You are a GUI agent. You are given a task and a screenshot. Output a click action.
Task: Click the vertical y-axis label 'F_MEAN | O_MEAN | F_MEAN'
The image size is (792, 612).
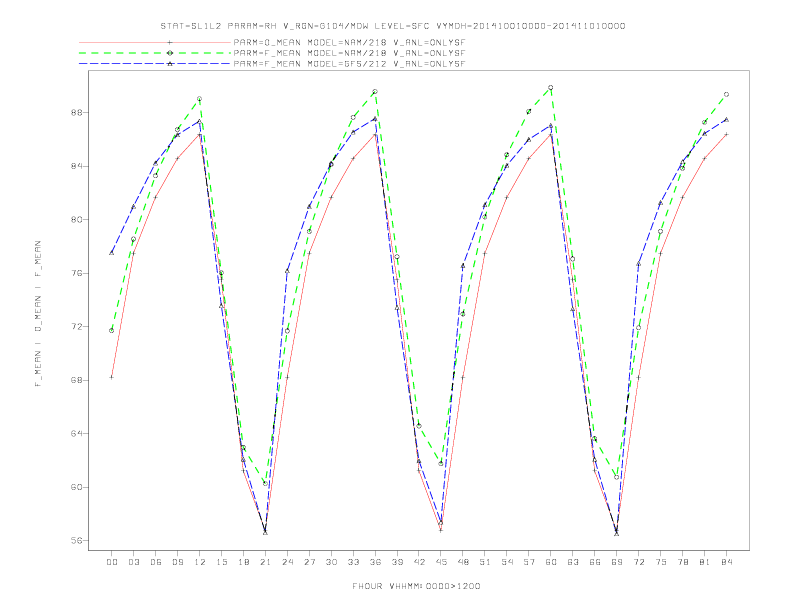pyautogui.click(x=38, y=314)
